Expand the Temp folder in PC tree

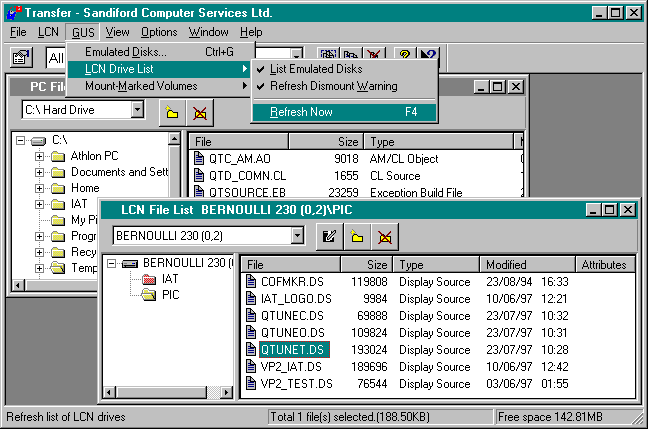[39, 268]
